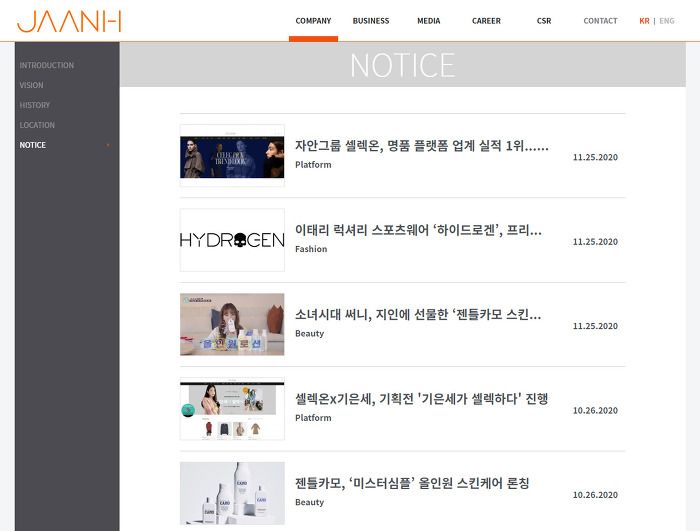Click the 11.25.2020 date of the 써니 article
Screen dimensions: 700x531
(596, 326)
